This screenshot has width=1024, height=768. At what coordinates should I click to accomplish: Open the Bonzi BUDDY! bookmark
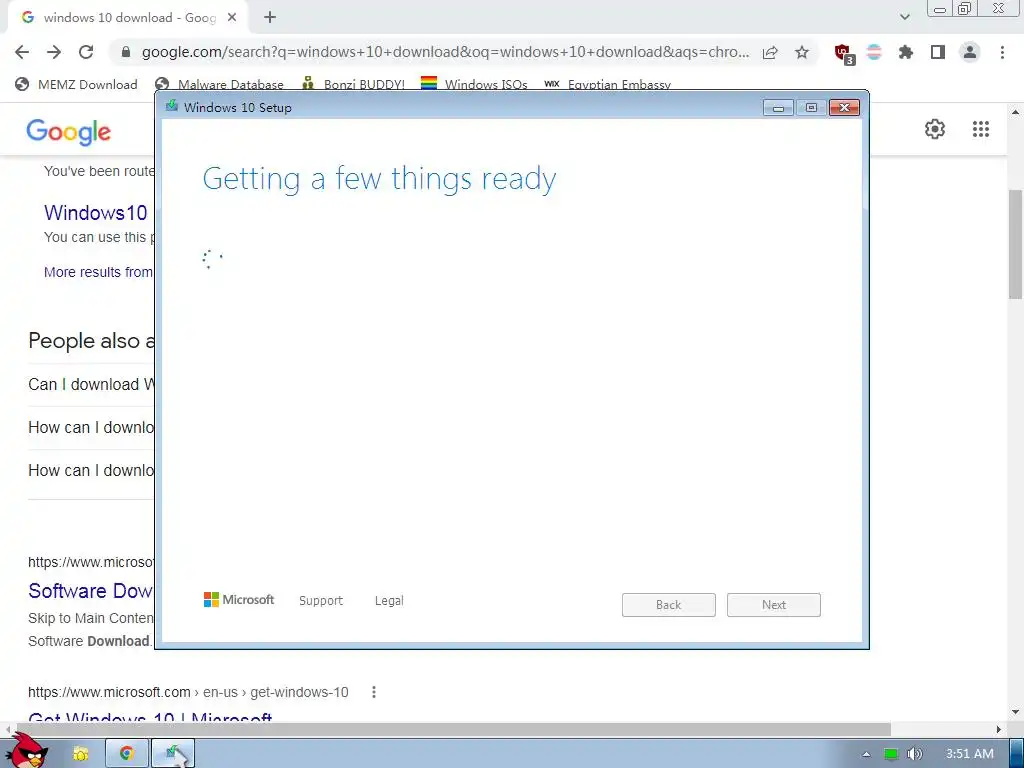[x=353, y=84]
